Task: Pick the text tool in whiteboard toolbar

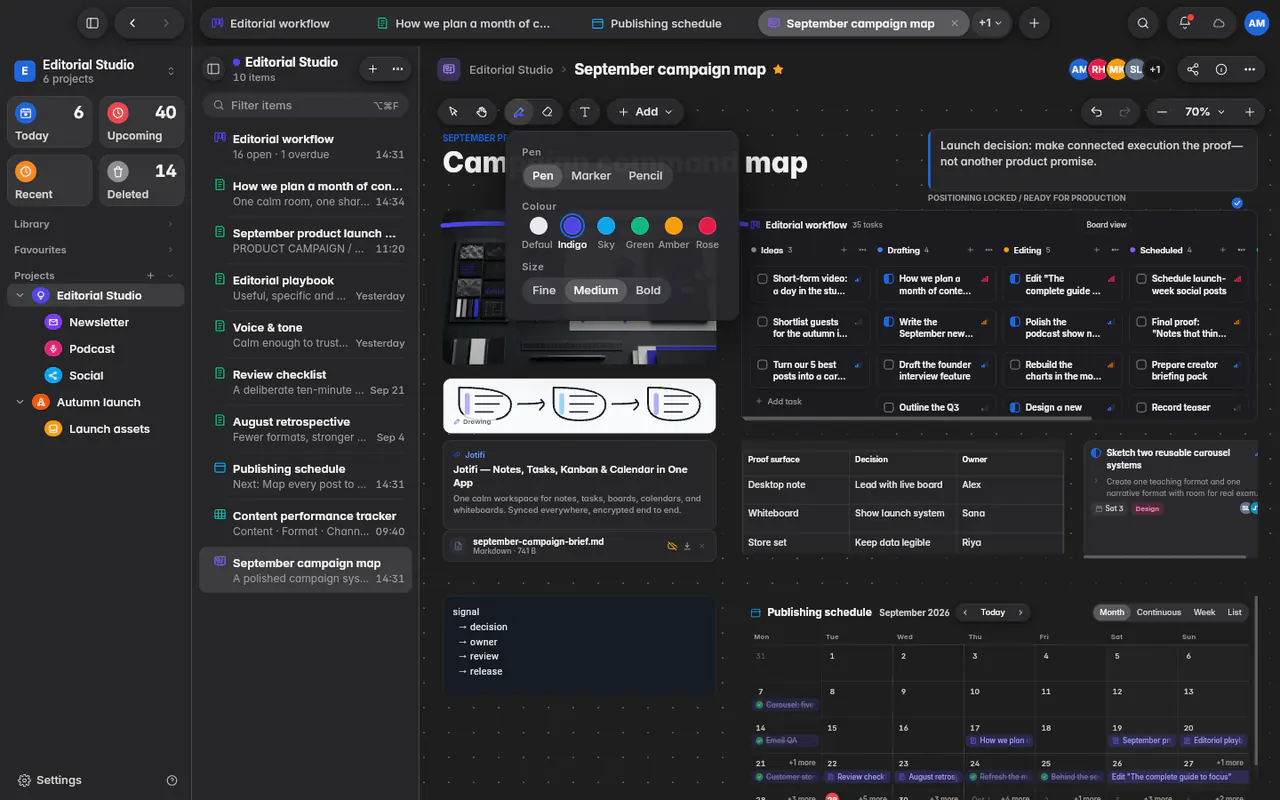Action: (585, 112)
